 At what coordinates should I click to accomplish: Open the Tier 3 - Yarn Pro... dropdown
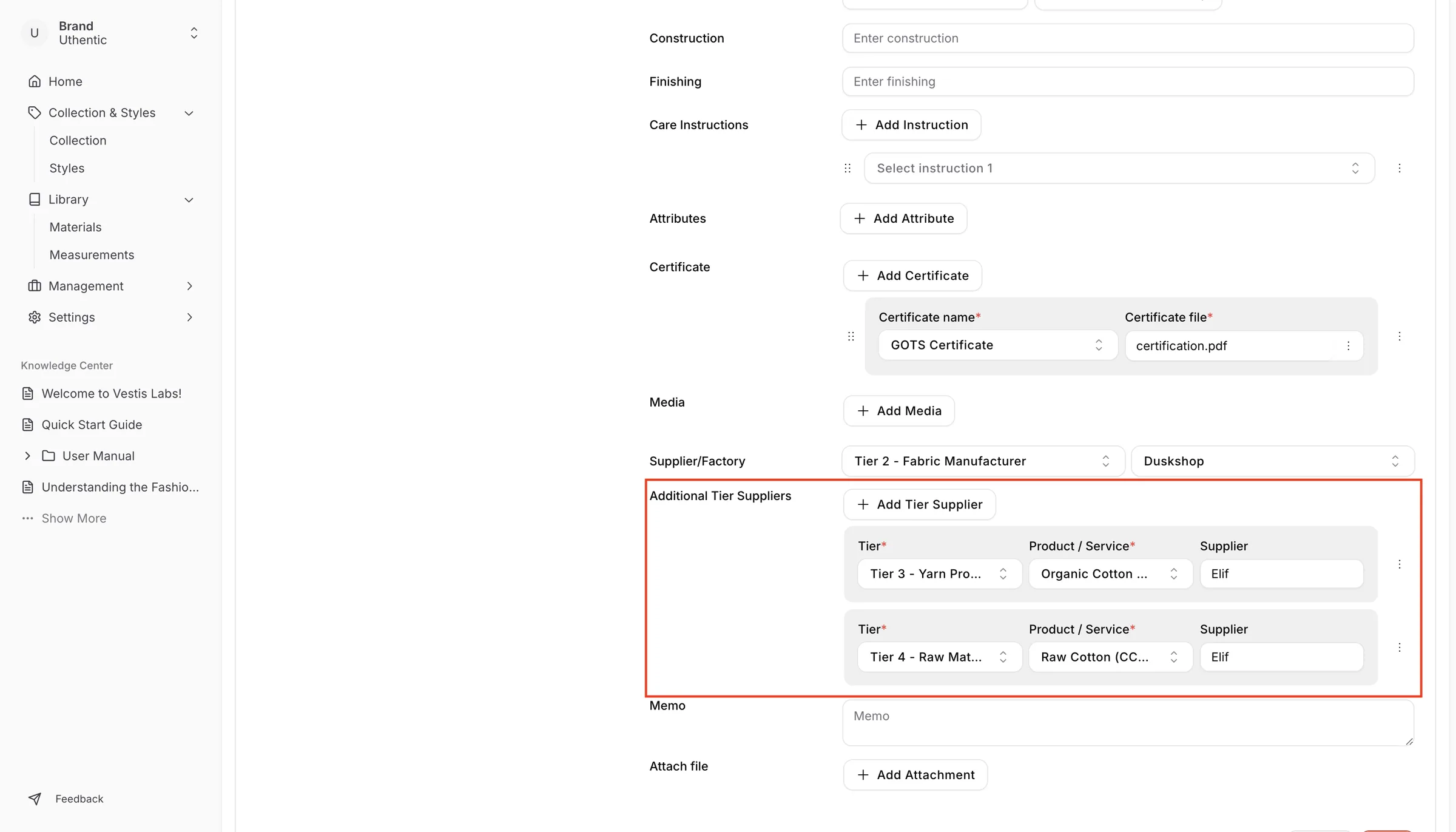(940, 574)
